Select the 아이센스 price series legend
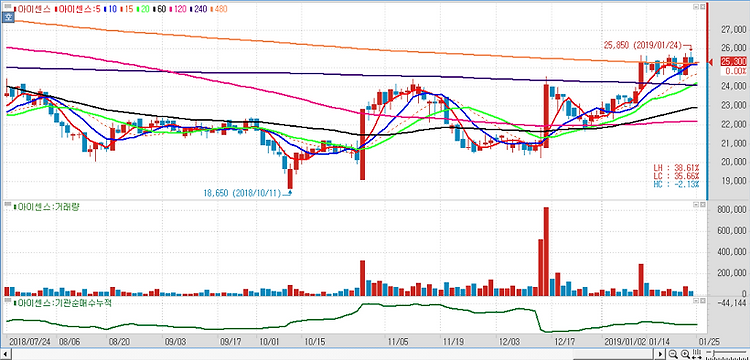Viewport: 750px width, 360px height. 33,9
